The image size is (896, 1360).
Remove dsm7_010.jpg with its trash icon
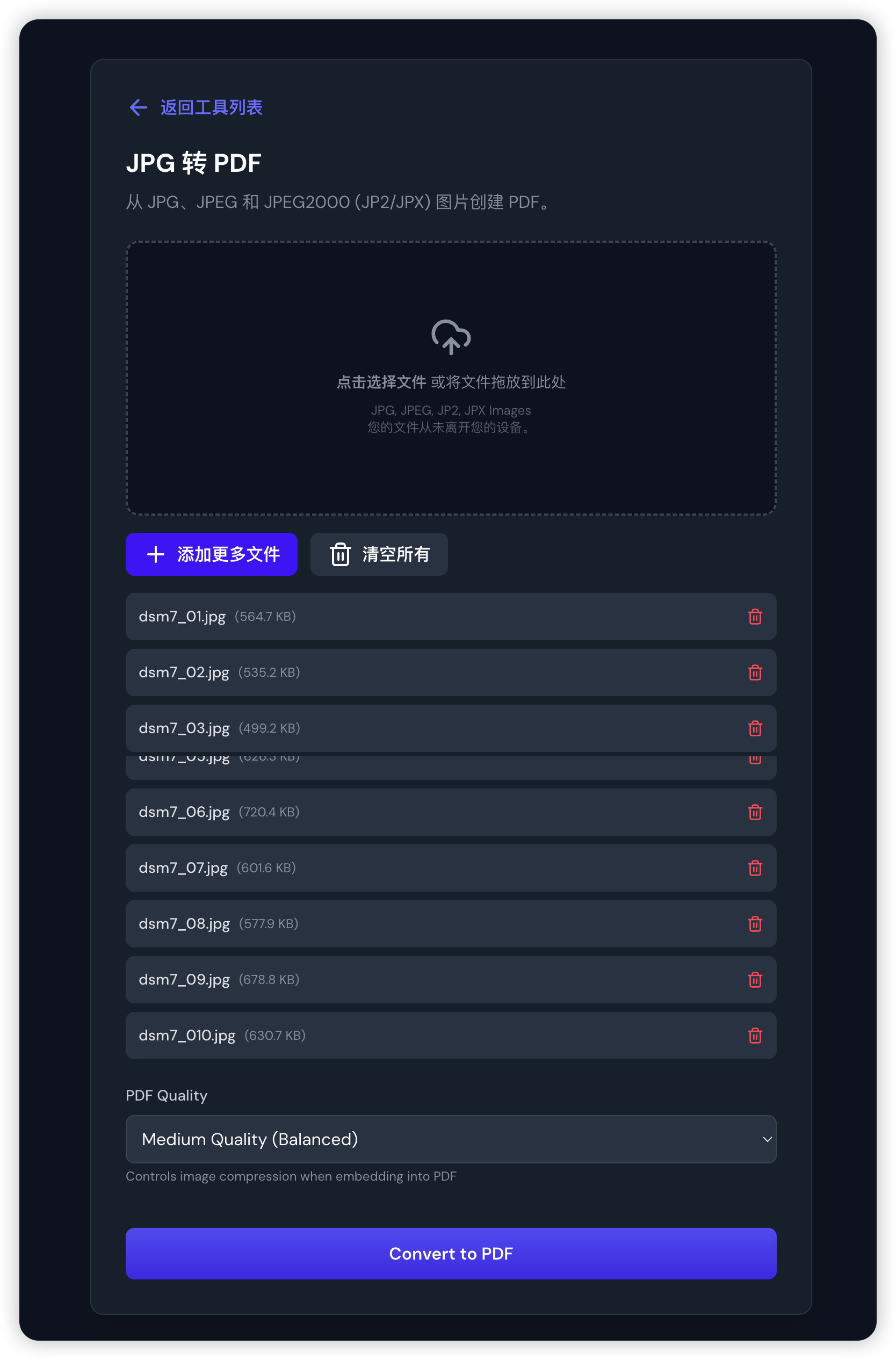click(x=755, y=1036)
